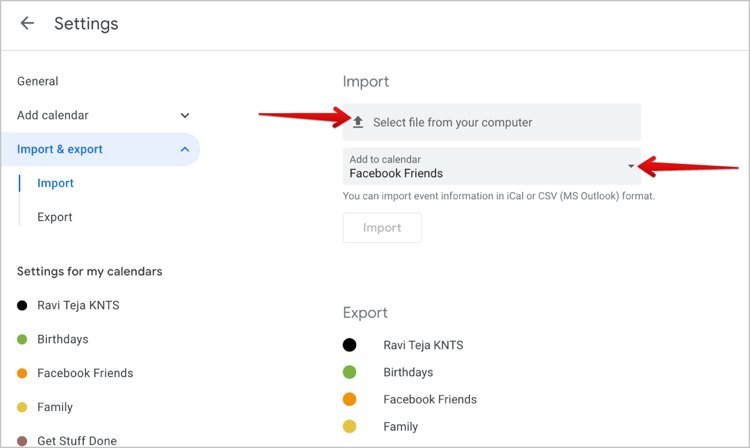Open Get Stuff Done calendar settings in the sidebar
750x448 pixels.
(x=77, y=441)
